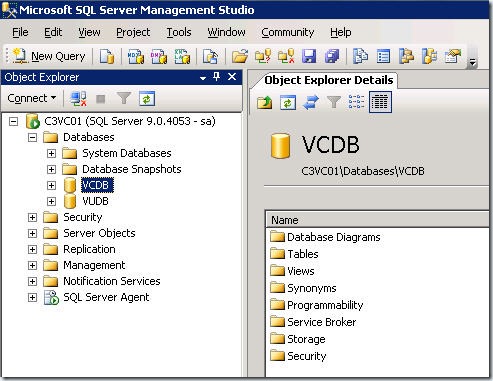Open the toolbar options overflow arrow
493x381 pixels.
coord(472,62)
